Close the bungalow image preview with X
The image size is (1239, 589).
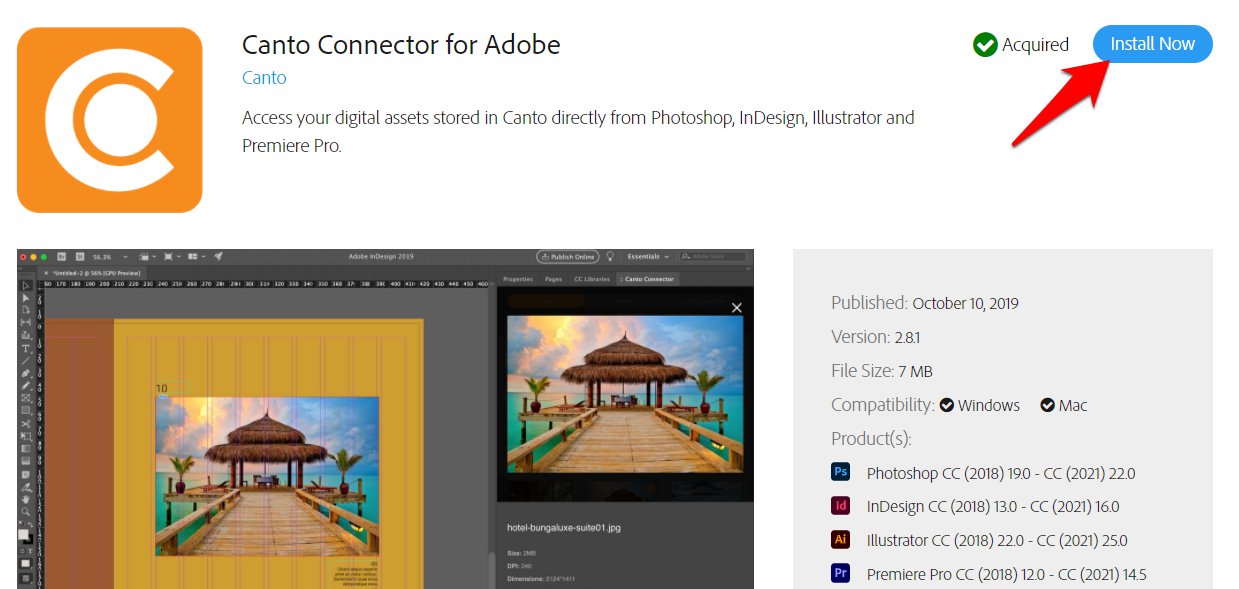(x=737, y=308)
